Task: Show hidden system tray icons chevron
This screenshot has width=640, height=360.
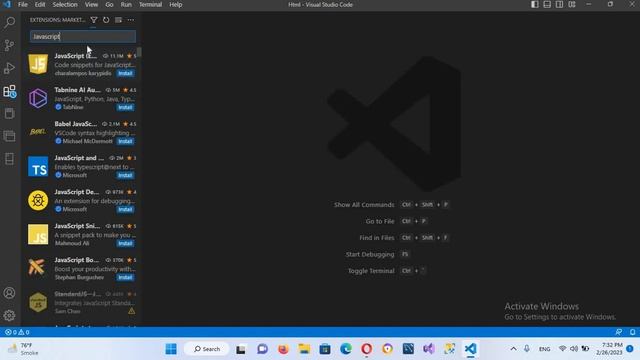Action: [x=513, y=349]
